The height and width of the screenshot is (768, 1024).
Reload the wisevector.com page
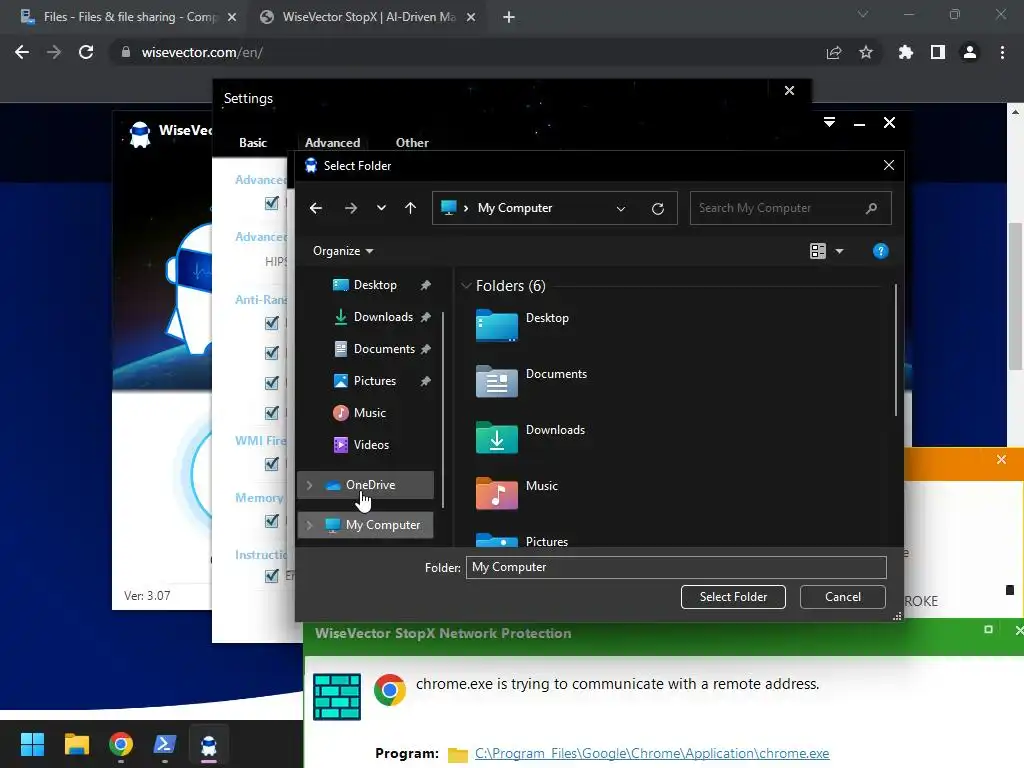tap(86, 52)
